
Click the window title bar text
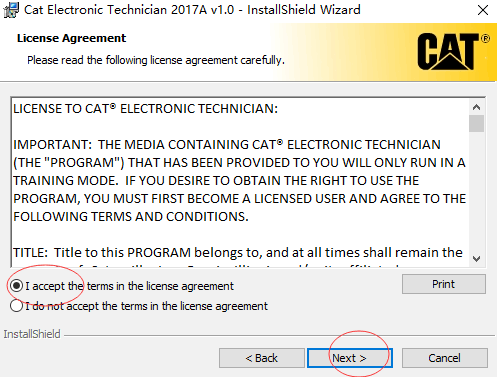click(192, 10)
